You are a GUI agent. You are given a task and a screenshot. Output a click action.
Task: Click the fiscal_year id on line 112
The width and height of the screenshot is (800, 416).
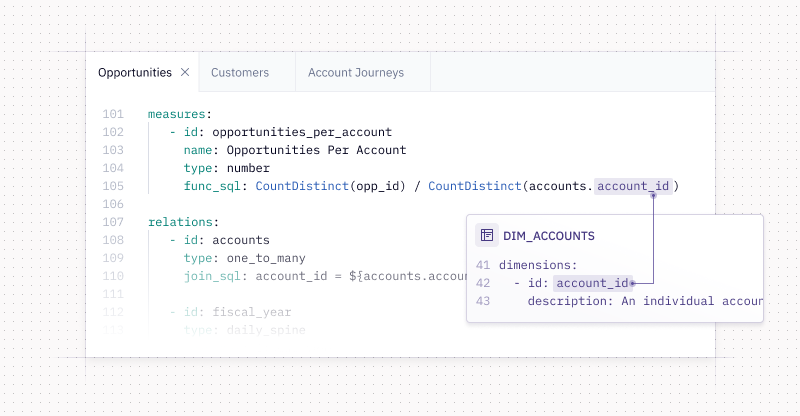tap(252, 312)
